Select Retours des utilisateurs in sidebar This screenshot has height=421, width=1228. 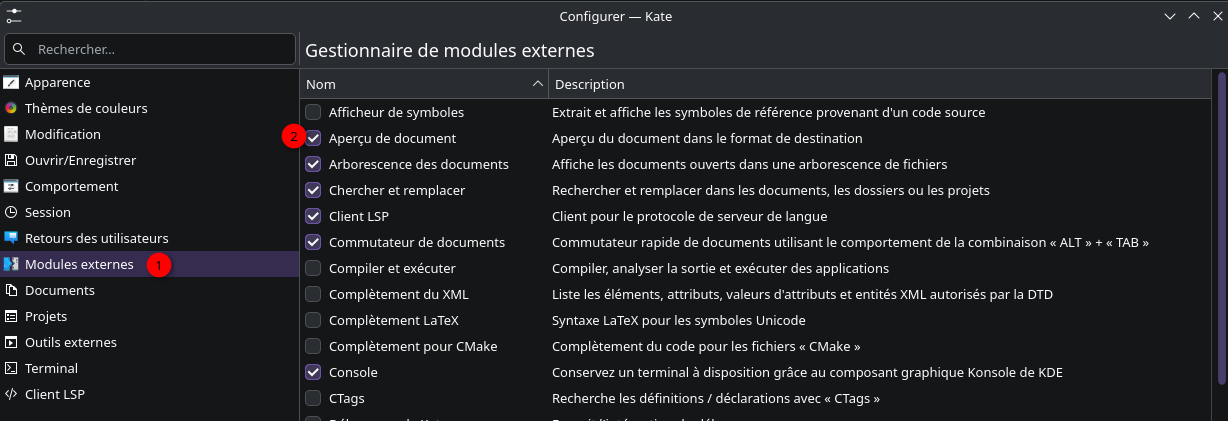pos(96,239)
